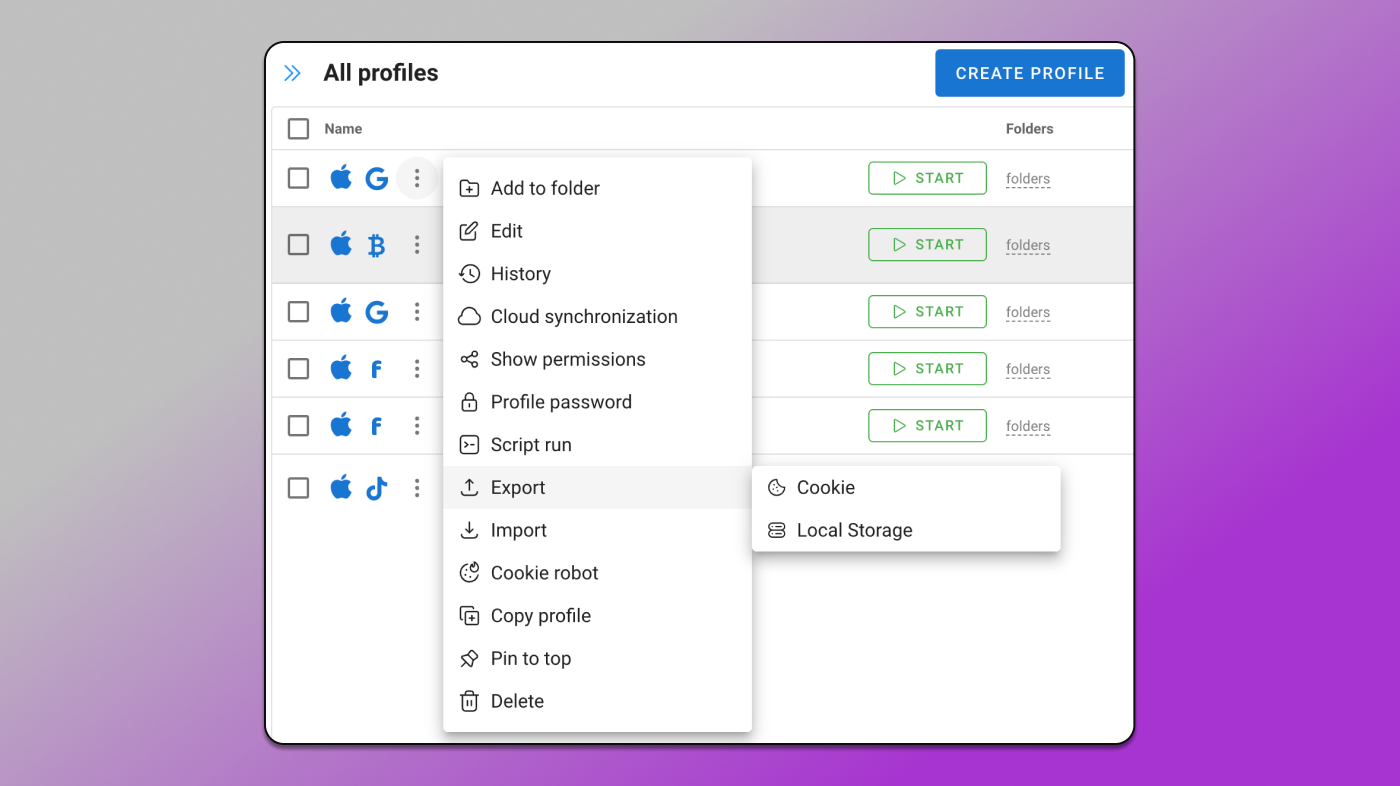Image resolution: width=1400 pixels, height=786 pixels.
Task: Check the first profile row checkbox
Action: pos(298,178)
